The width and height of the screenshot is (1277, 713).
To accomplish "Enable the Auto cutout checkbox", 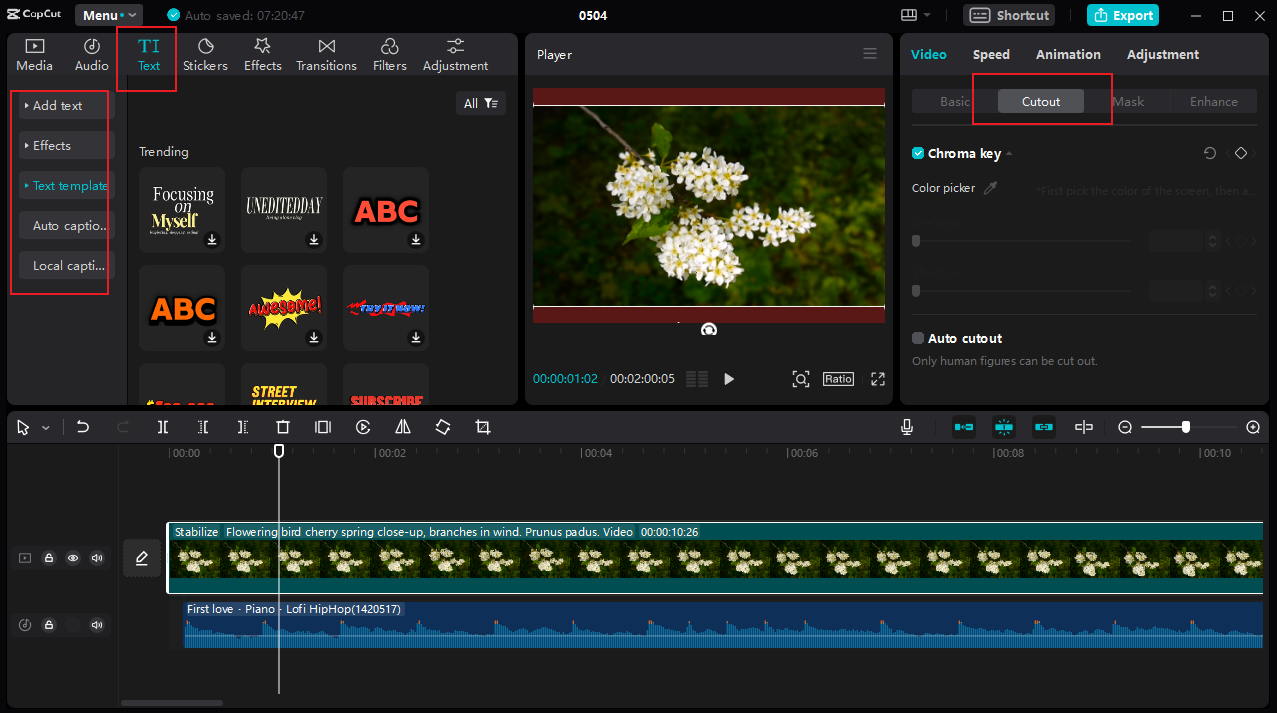I will 918,339.
